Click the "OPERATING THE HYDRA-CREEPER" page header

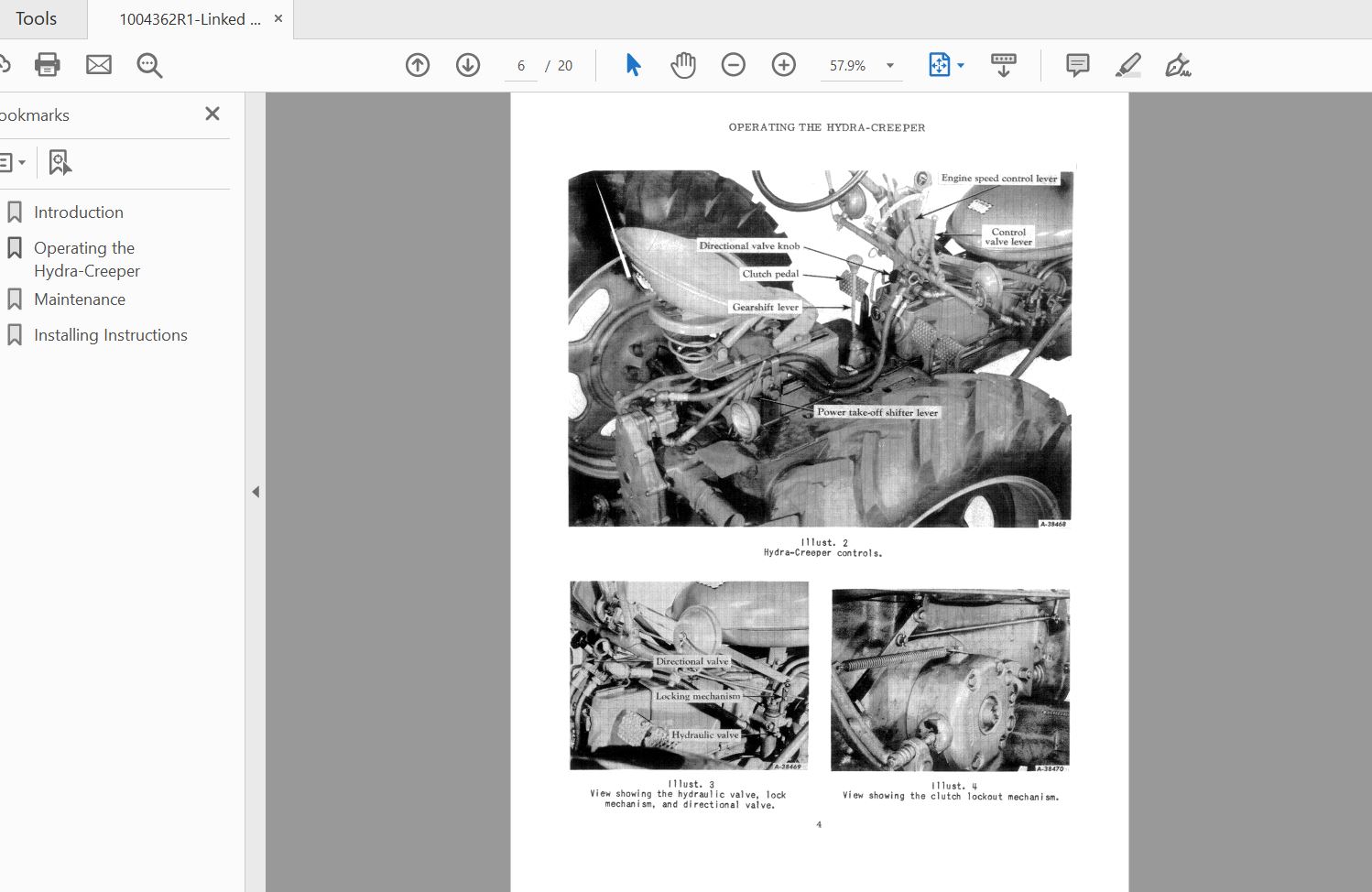click(827, 127)
